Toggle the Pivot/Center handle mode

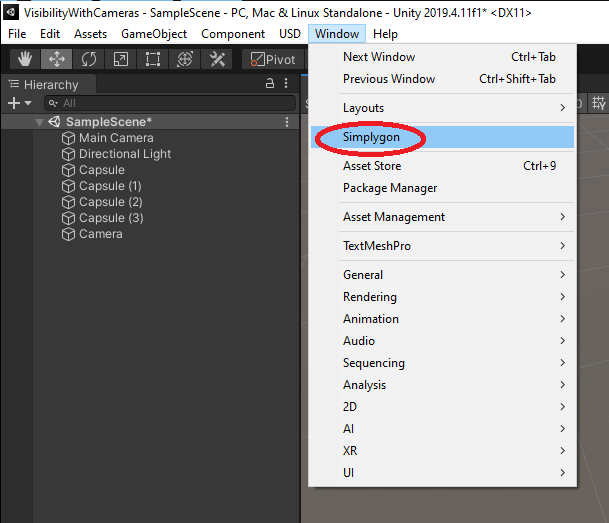pyautogui.click(x=273, y=60)
